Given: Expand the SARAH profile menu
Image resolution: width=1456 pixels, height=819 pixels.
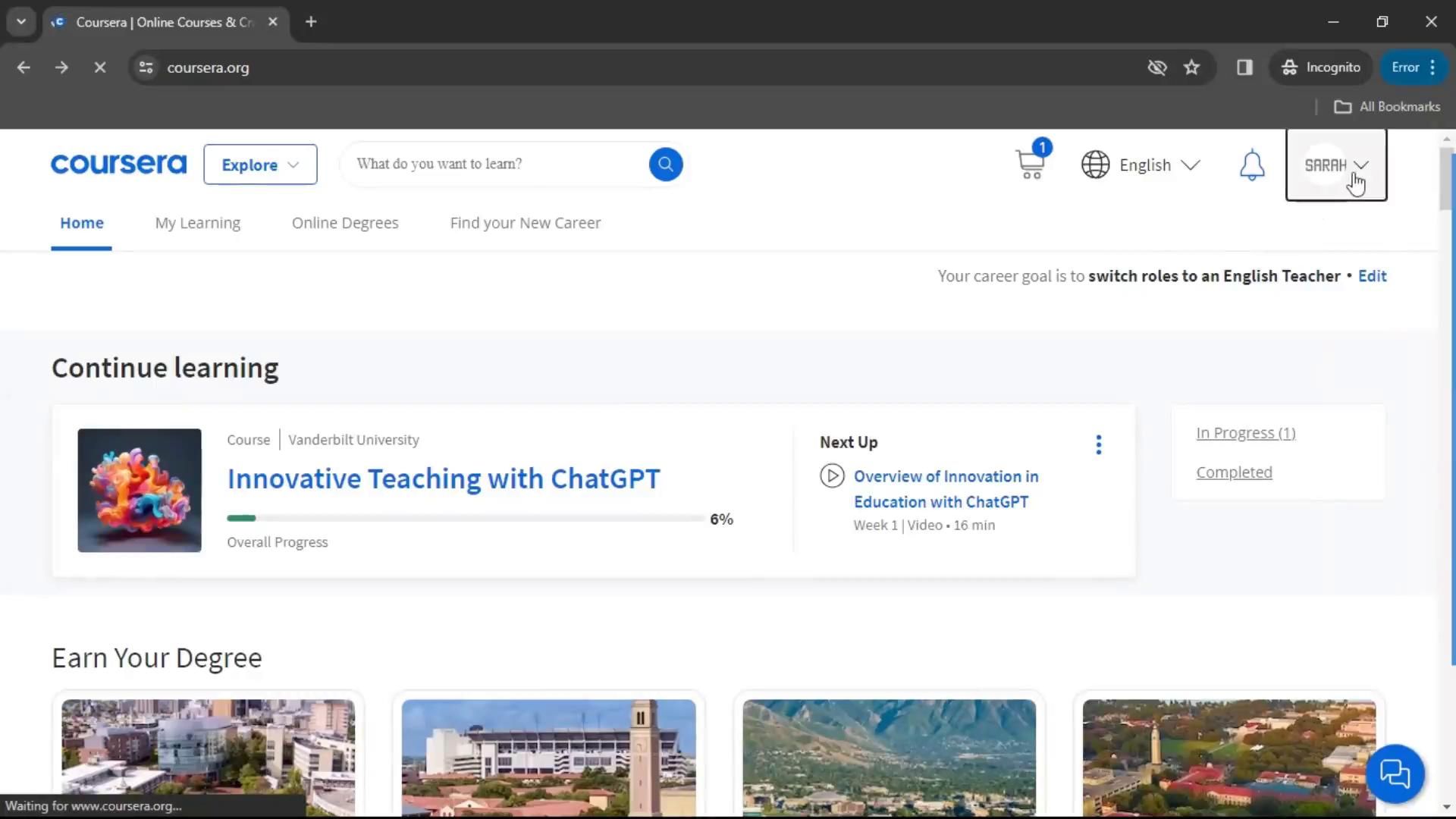Looking at the screenshot, I should pyautogui.click(x=1335, y=165).
